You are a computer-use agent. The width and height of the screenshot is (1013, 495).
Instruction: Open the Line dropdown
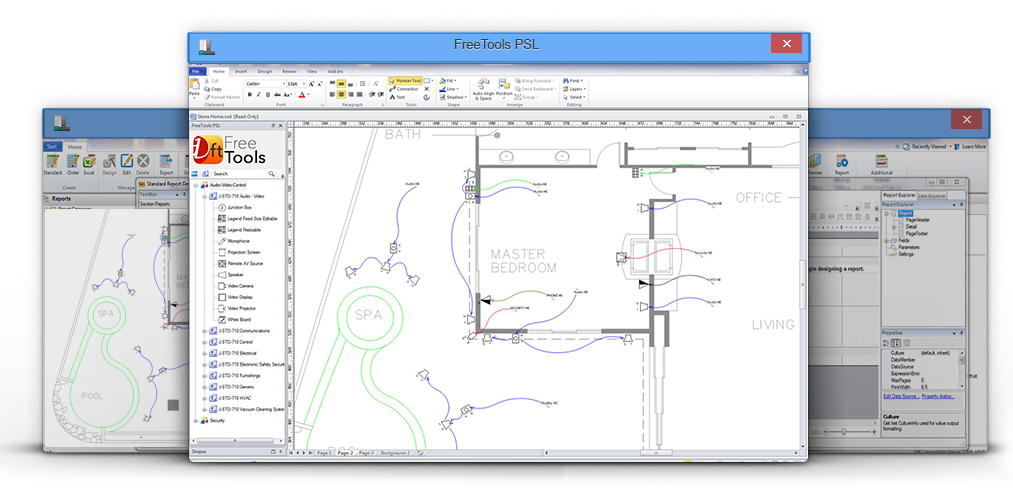pyautogui.click(x=449, y=89)
